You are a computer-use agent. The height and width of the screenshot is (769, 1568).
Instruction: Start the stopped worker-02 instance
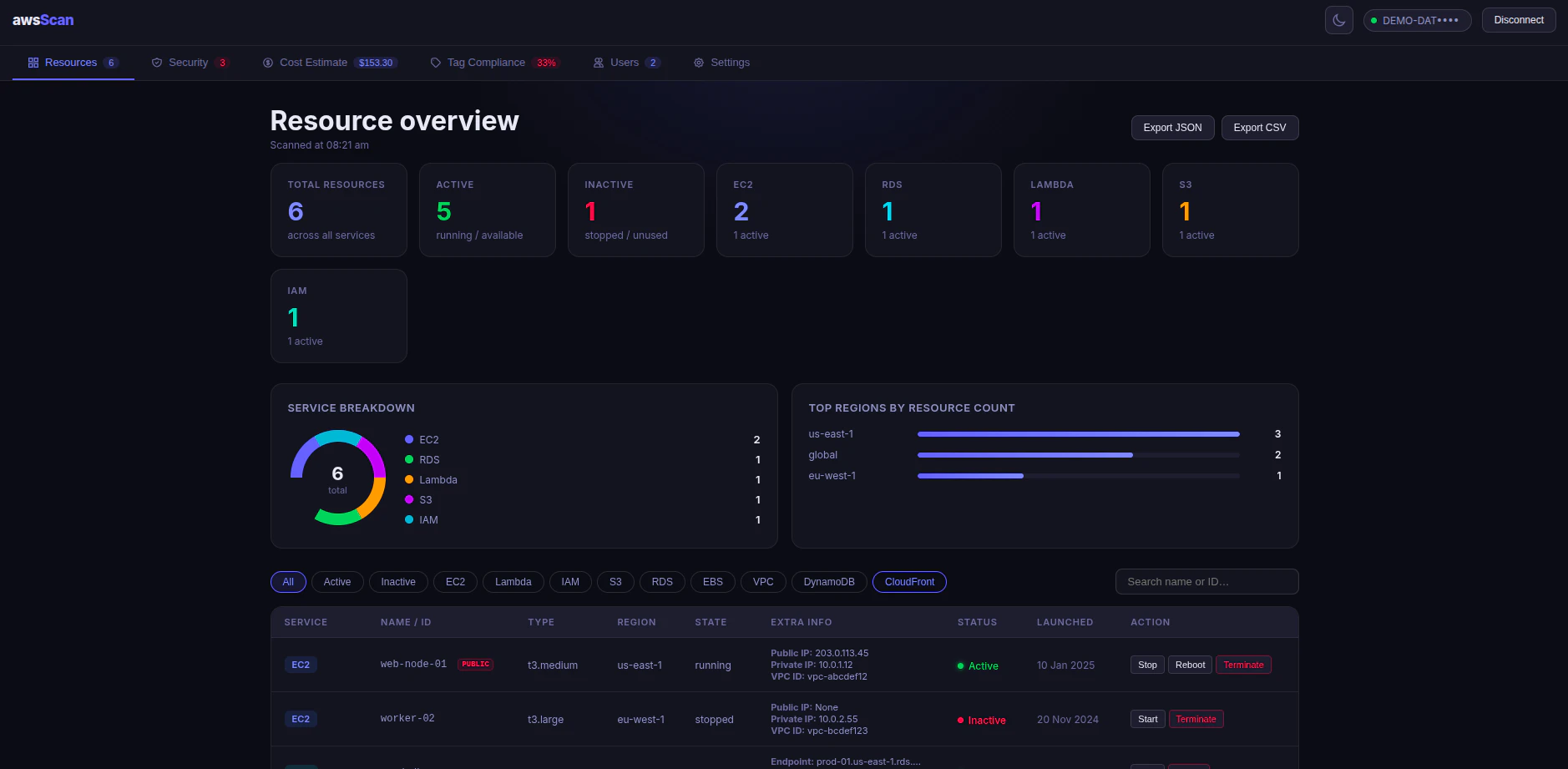point(1146,718)
